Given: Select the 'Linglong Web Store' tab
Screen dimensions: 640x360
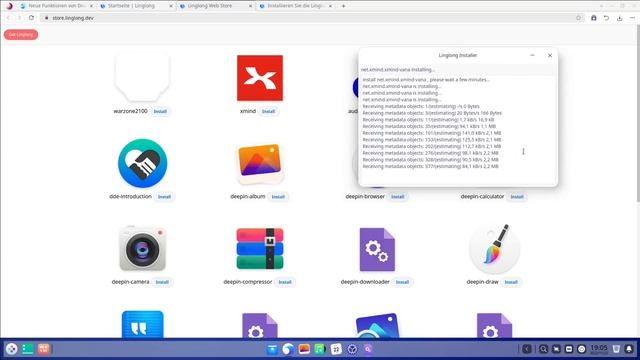Looking at the screenshot, I should 215,6.
